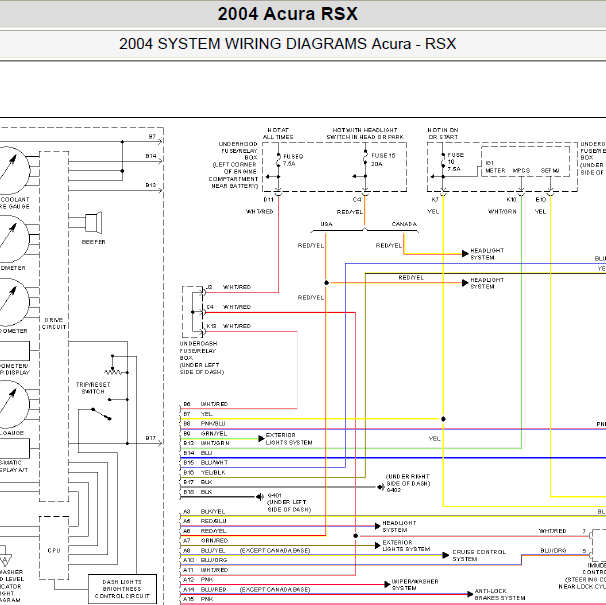Select the B17 BLK connector row
This screenshot has height=605, width=606.
(x=197, y=482)
